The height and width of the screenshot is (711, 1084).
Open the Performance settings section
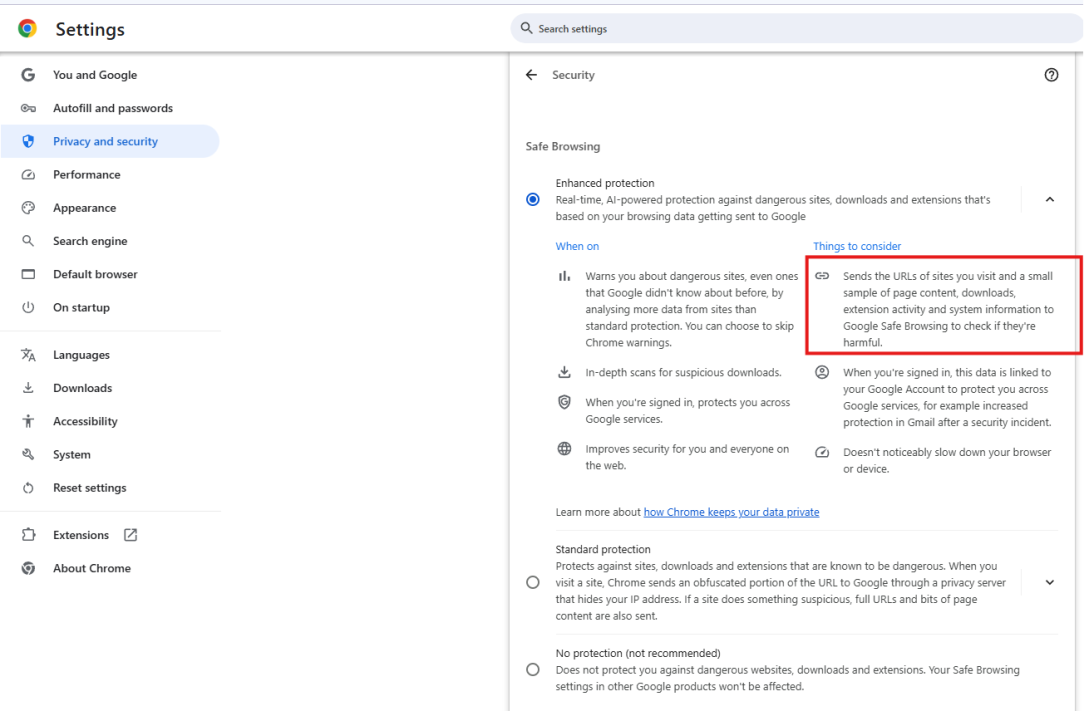click(111, 174)
